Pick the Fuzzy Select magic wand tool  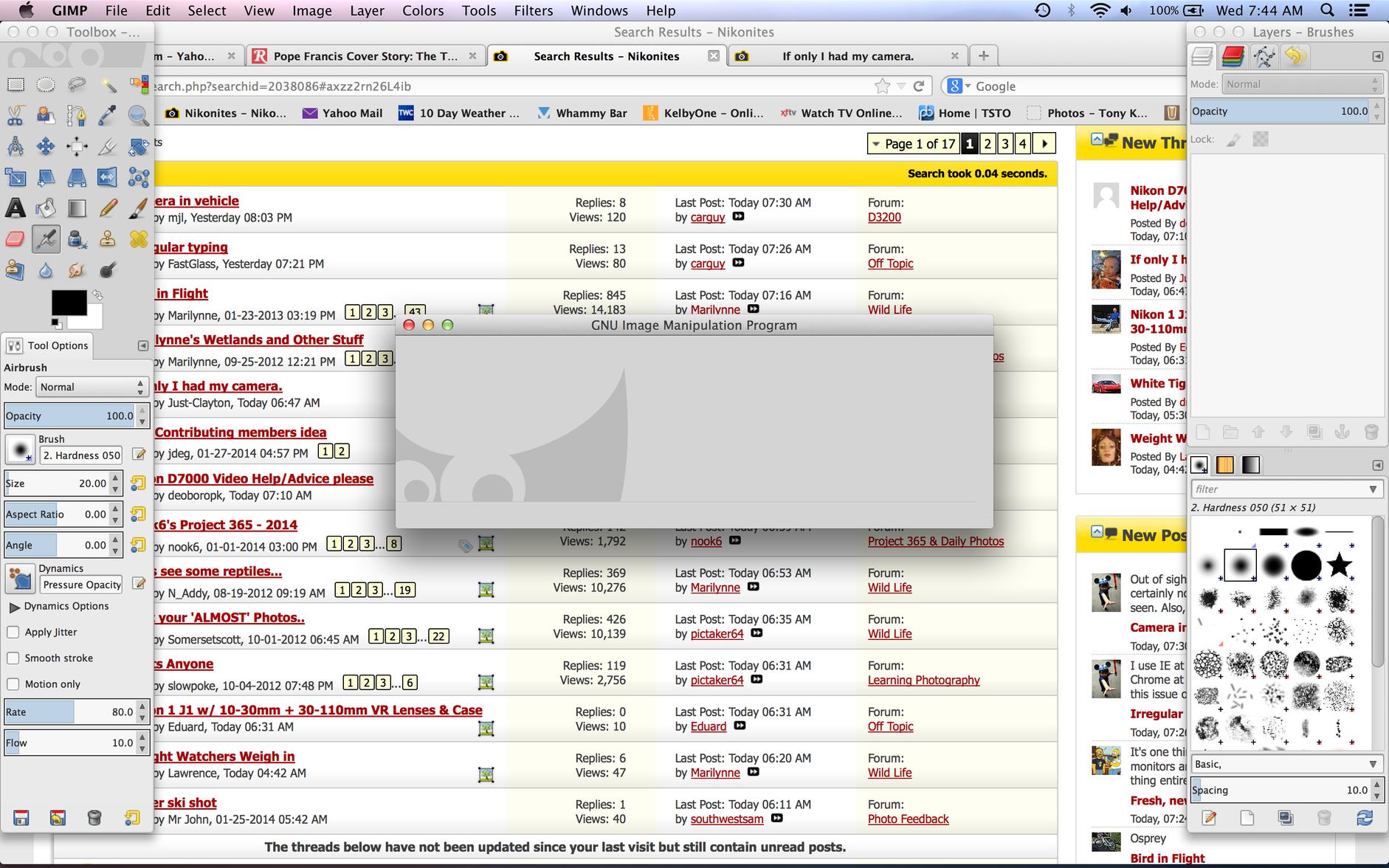(108, 85)
